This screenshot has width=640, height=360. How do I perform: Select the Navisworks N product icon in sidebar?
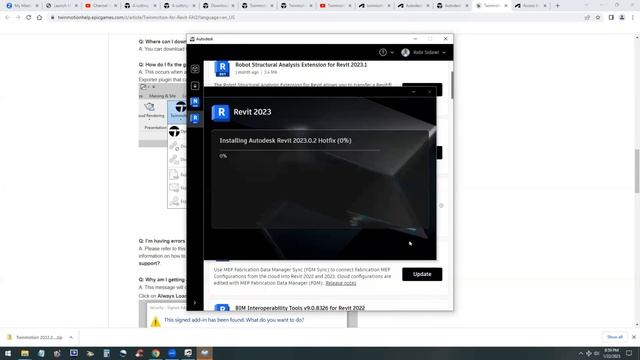click(x=195, y=102)
